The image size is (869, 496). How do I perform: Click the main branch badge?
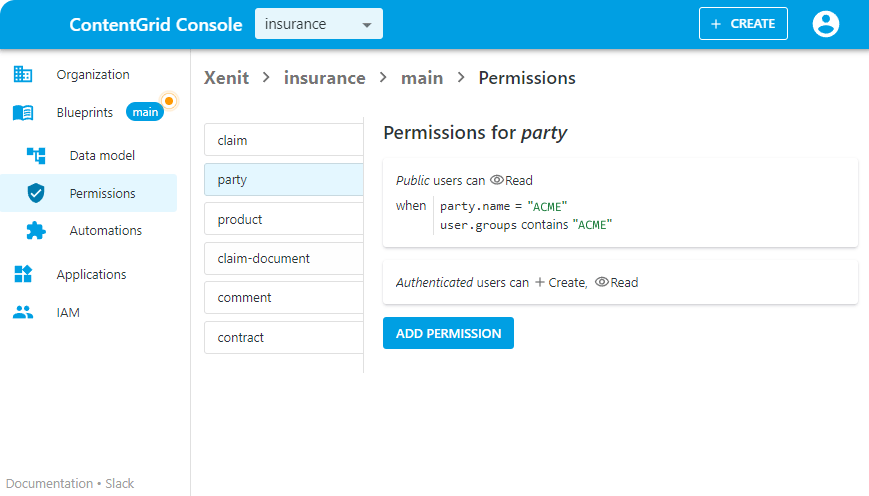click(145, 113)
